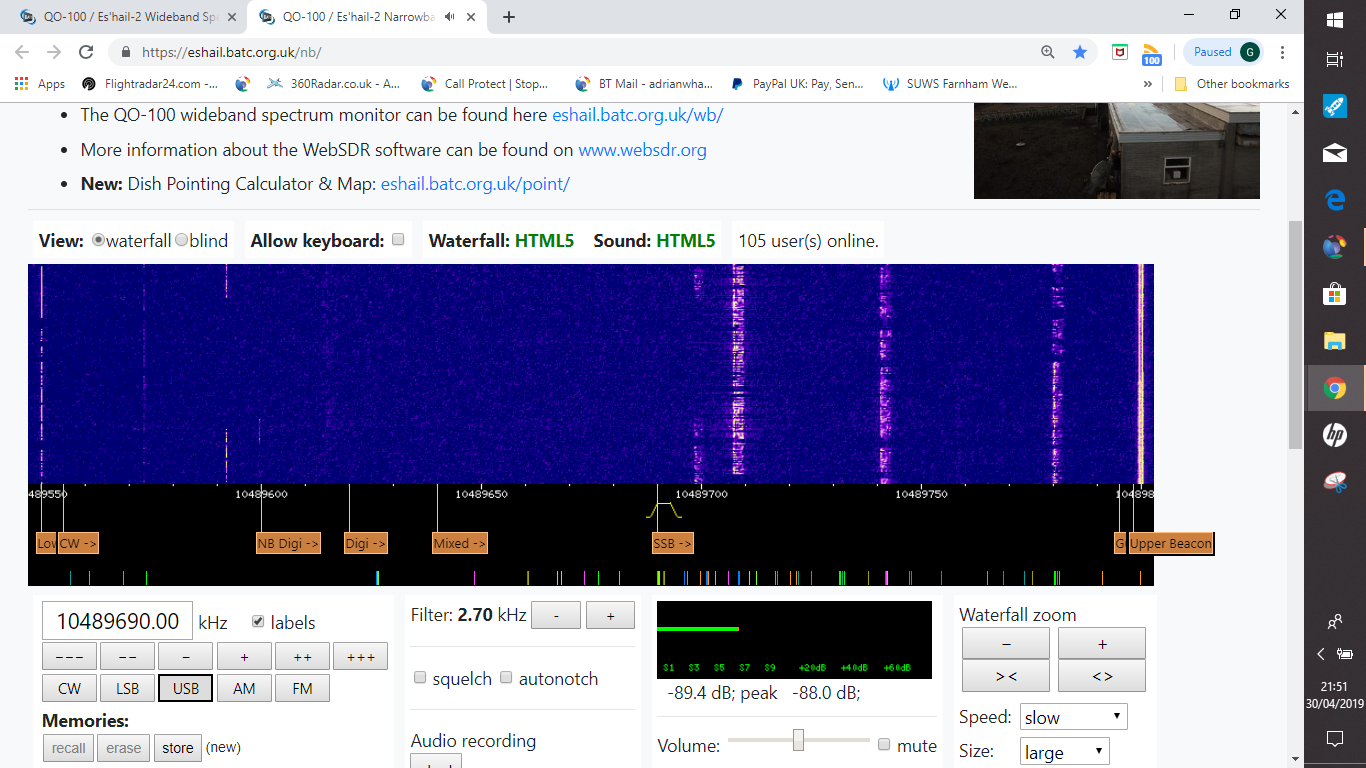Click the bookmark star icon
Viewport: 1366px width, 768px height.
tap(1080, 52)
